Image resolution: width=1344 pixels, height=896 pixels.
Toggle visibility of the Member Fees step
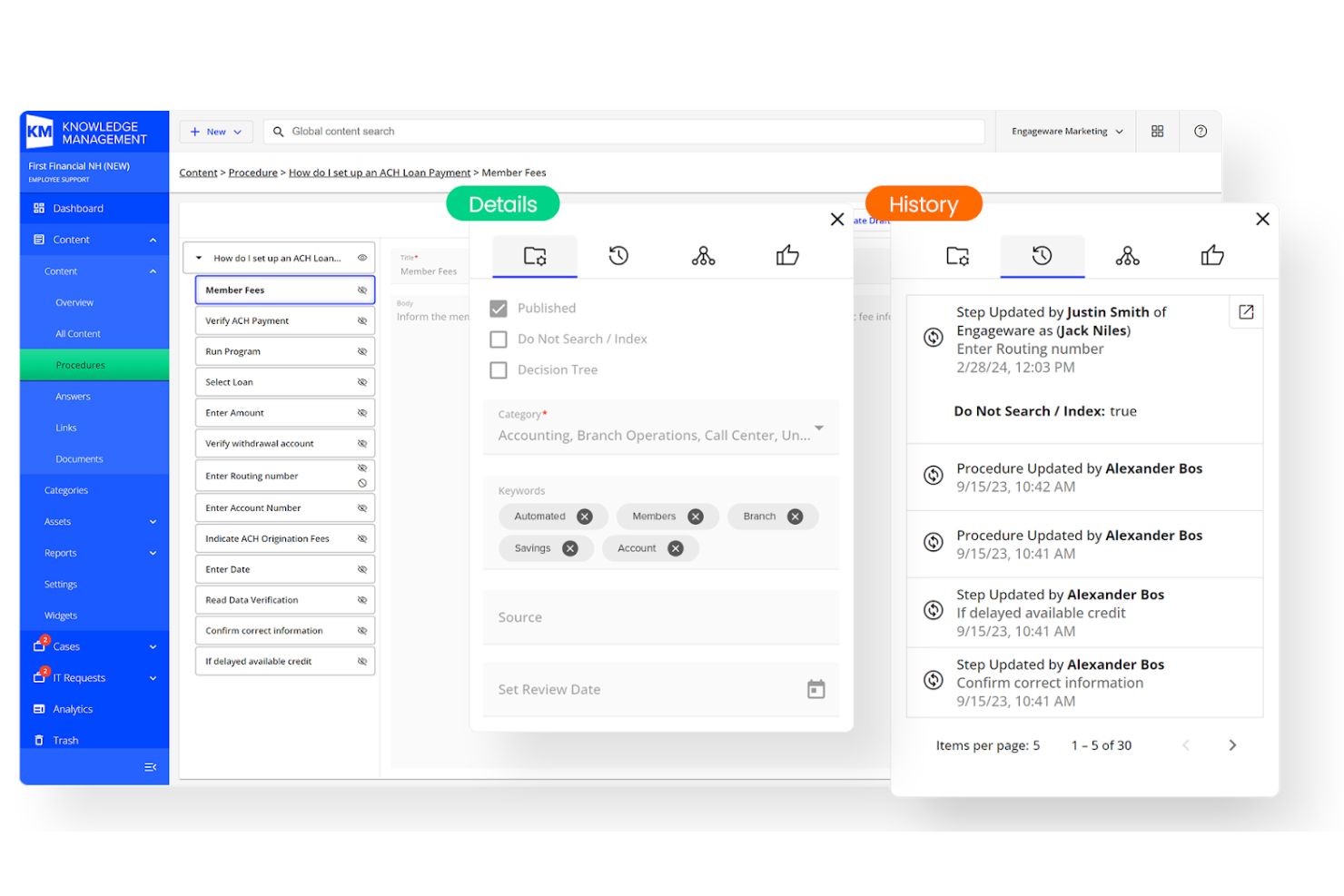[361, 290]
